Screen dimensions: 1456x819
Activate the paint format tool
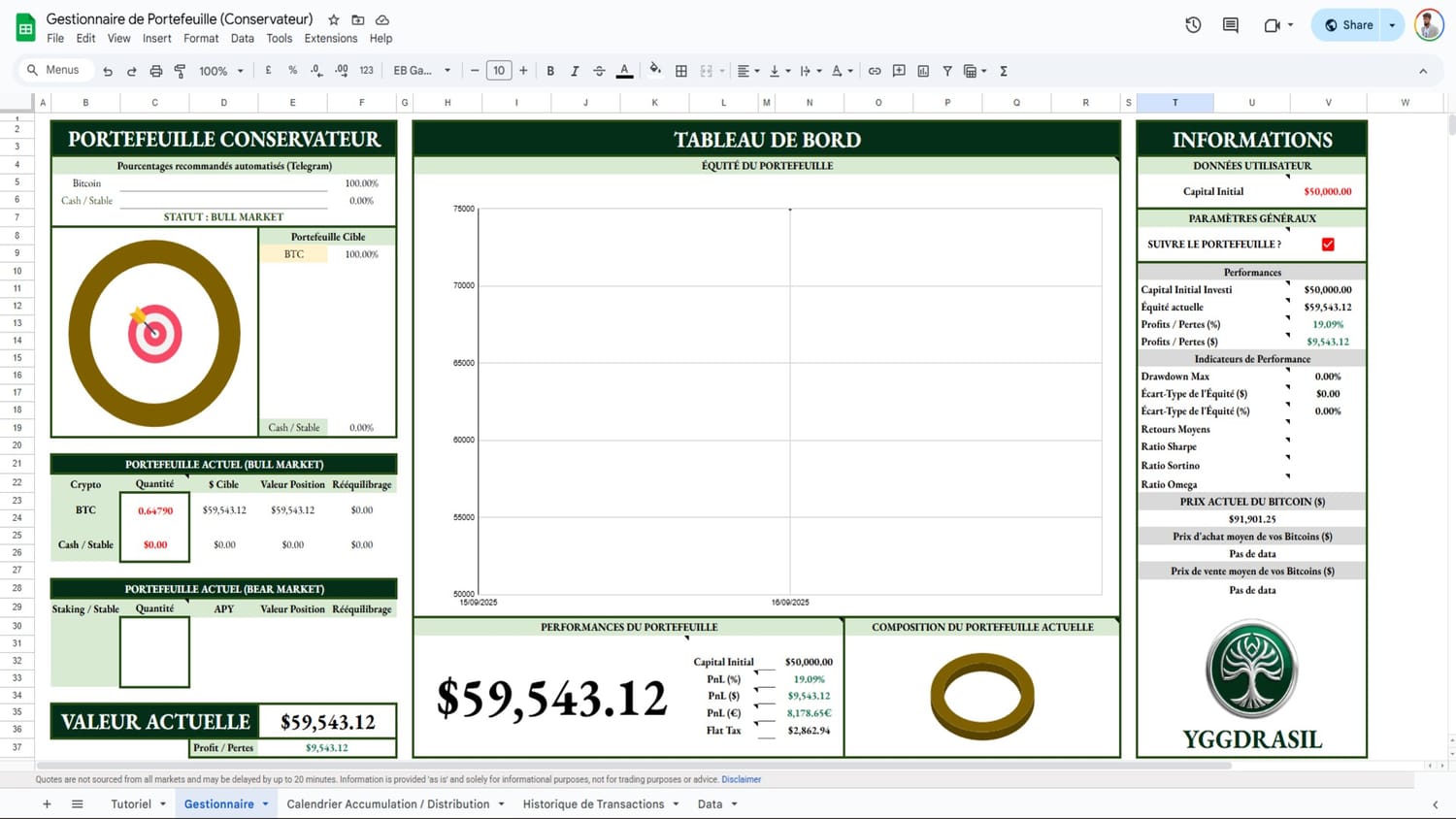(x=180, y=71)
